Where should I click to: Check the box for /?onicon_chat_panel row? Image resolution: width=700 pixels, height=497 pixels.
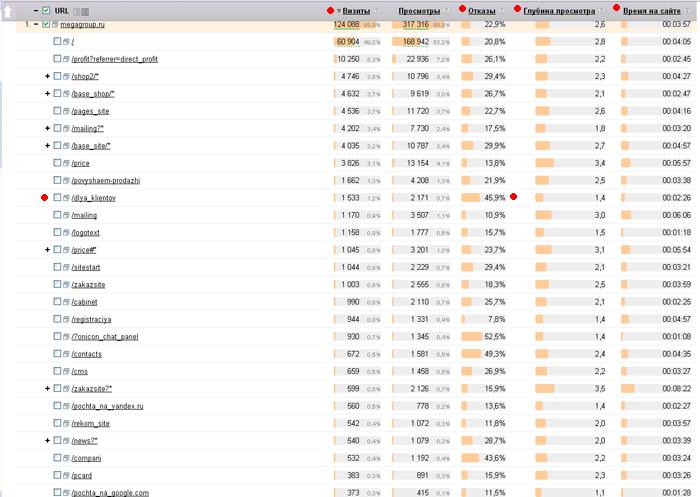pyautogui.click(x=57, y=336)
